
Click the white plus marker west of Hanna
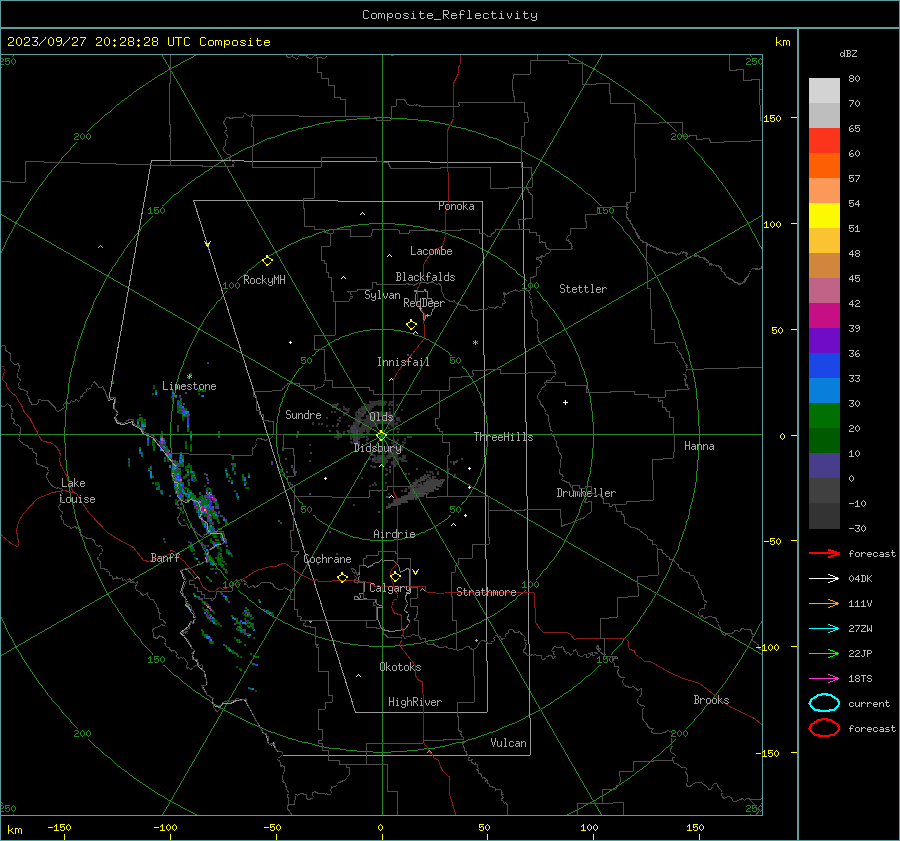565,402
